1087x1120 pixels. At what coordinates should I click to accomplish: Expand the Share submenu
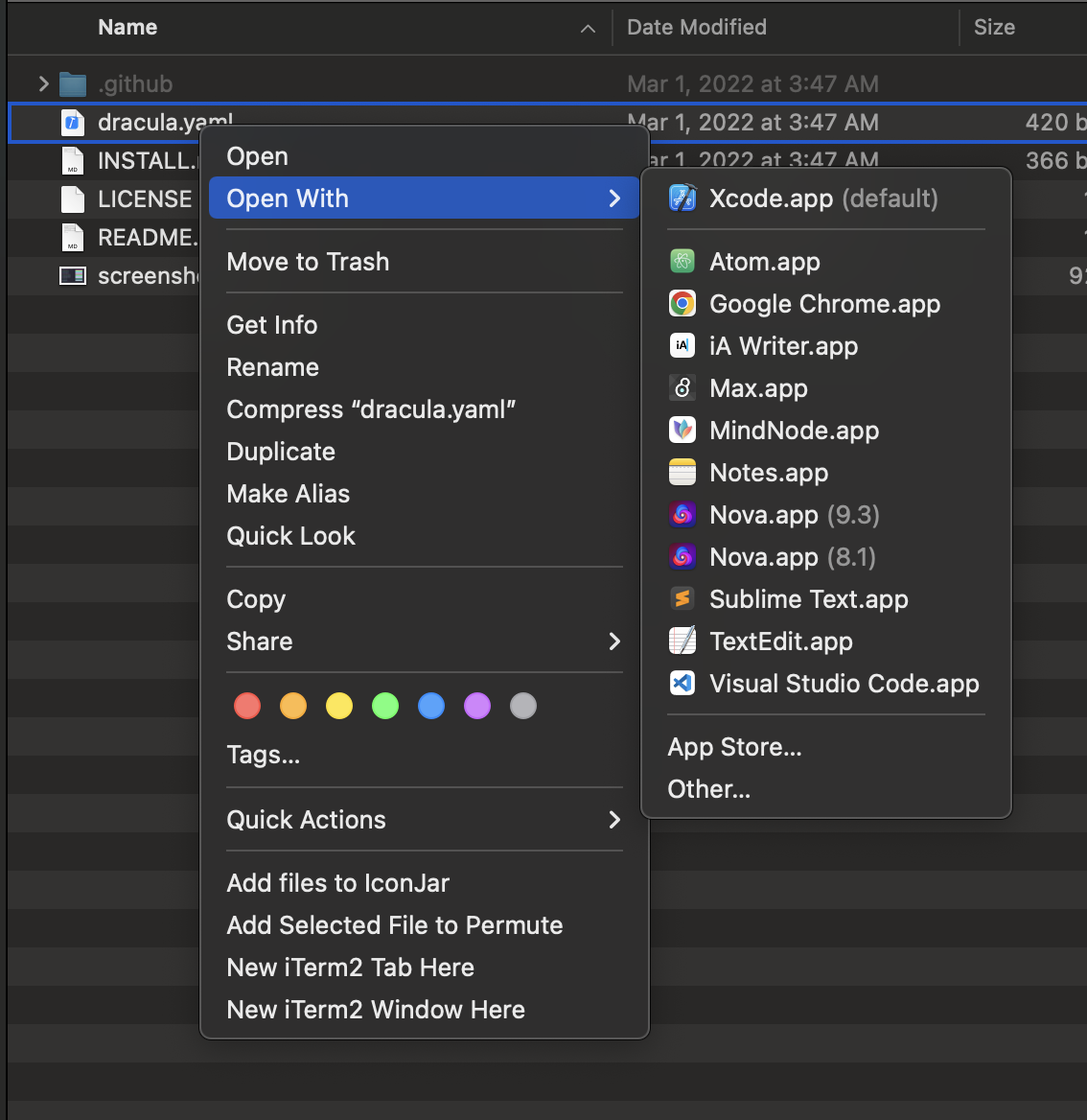pos(259,642)
